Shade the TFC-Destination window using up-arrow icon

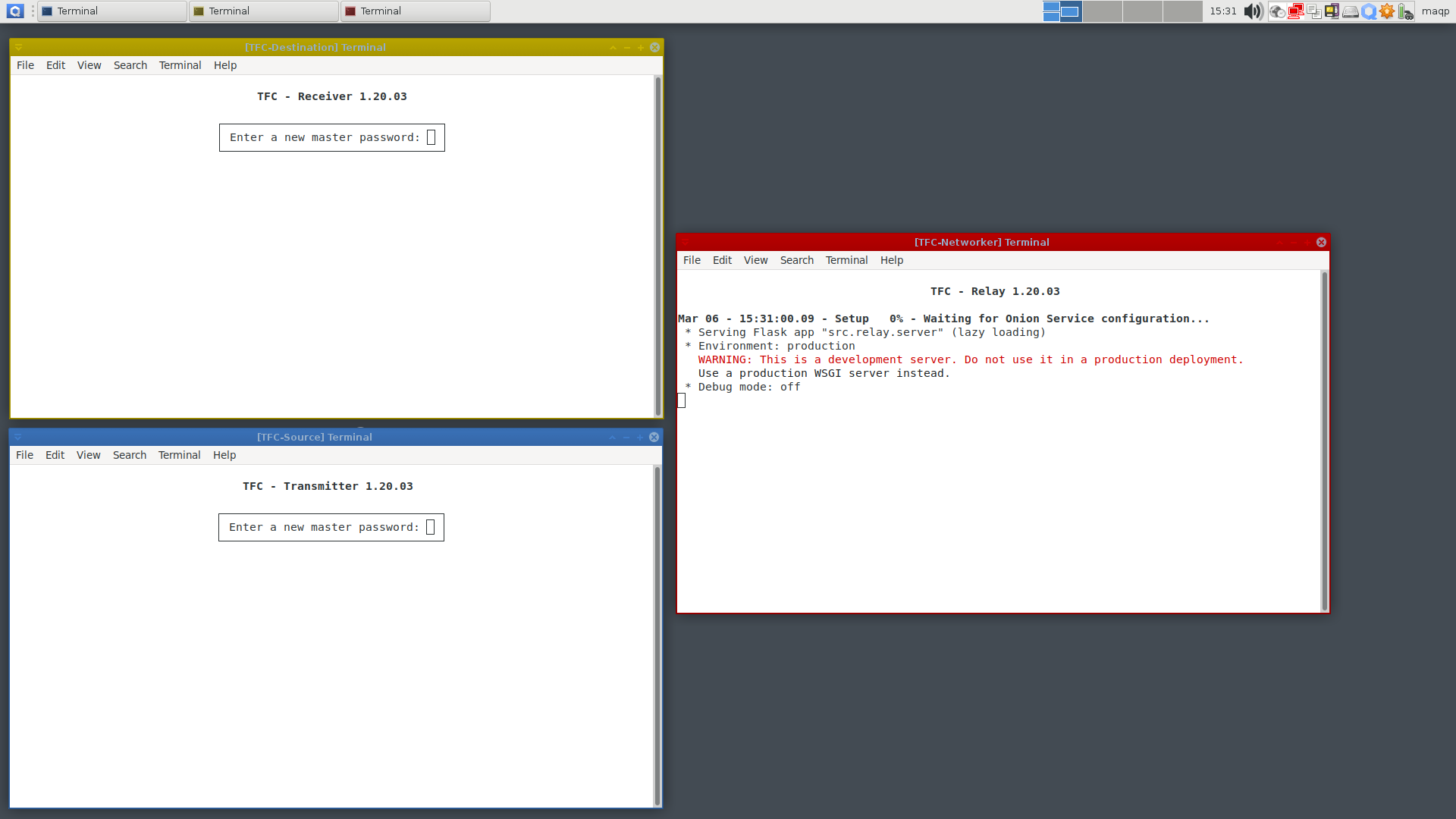click(x=613, y=48)
